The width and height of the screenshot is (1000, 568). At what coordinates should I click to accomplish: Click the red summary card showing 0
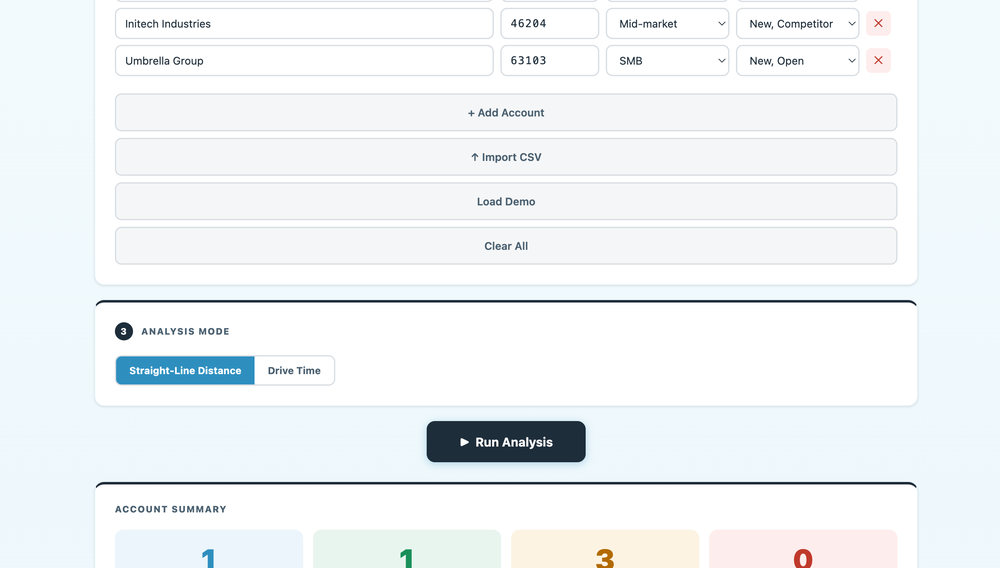(803, 549)
